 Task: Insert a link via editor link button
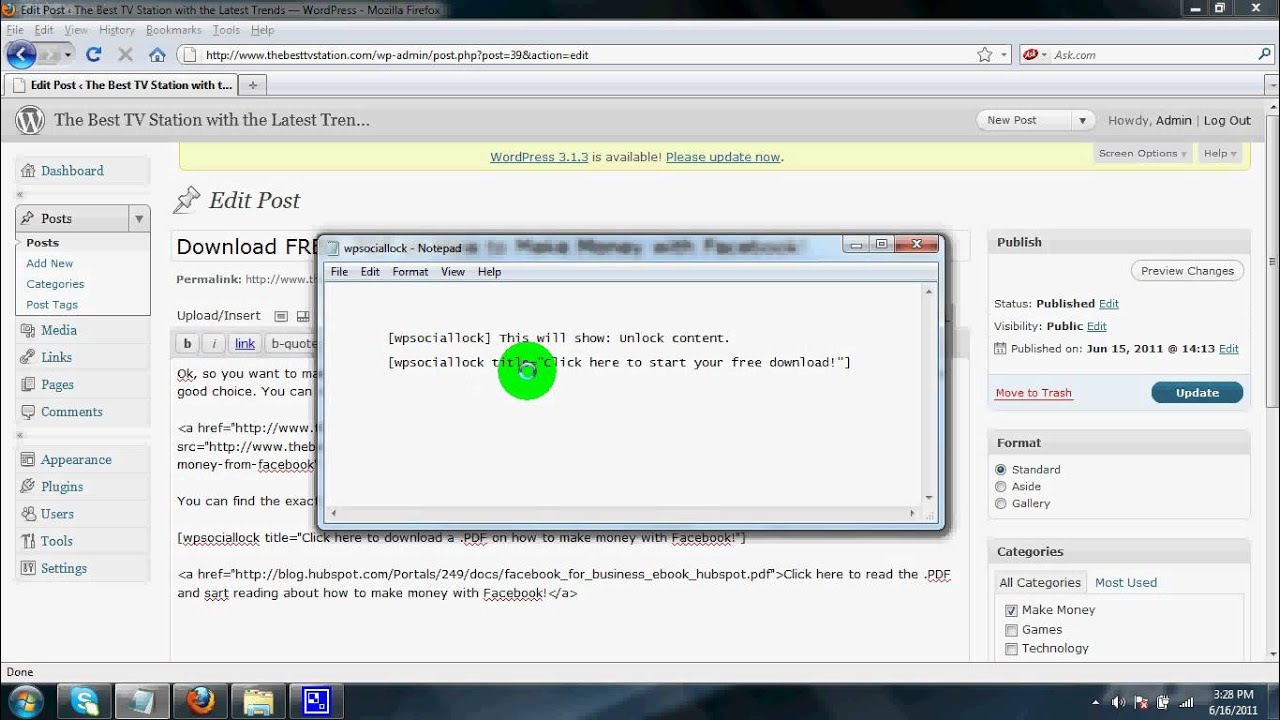coord(245,344)
